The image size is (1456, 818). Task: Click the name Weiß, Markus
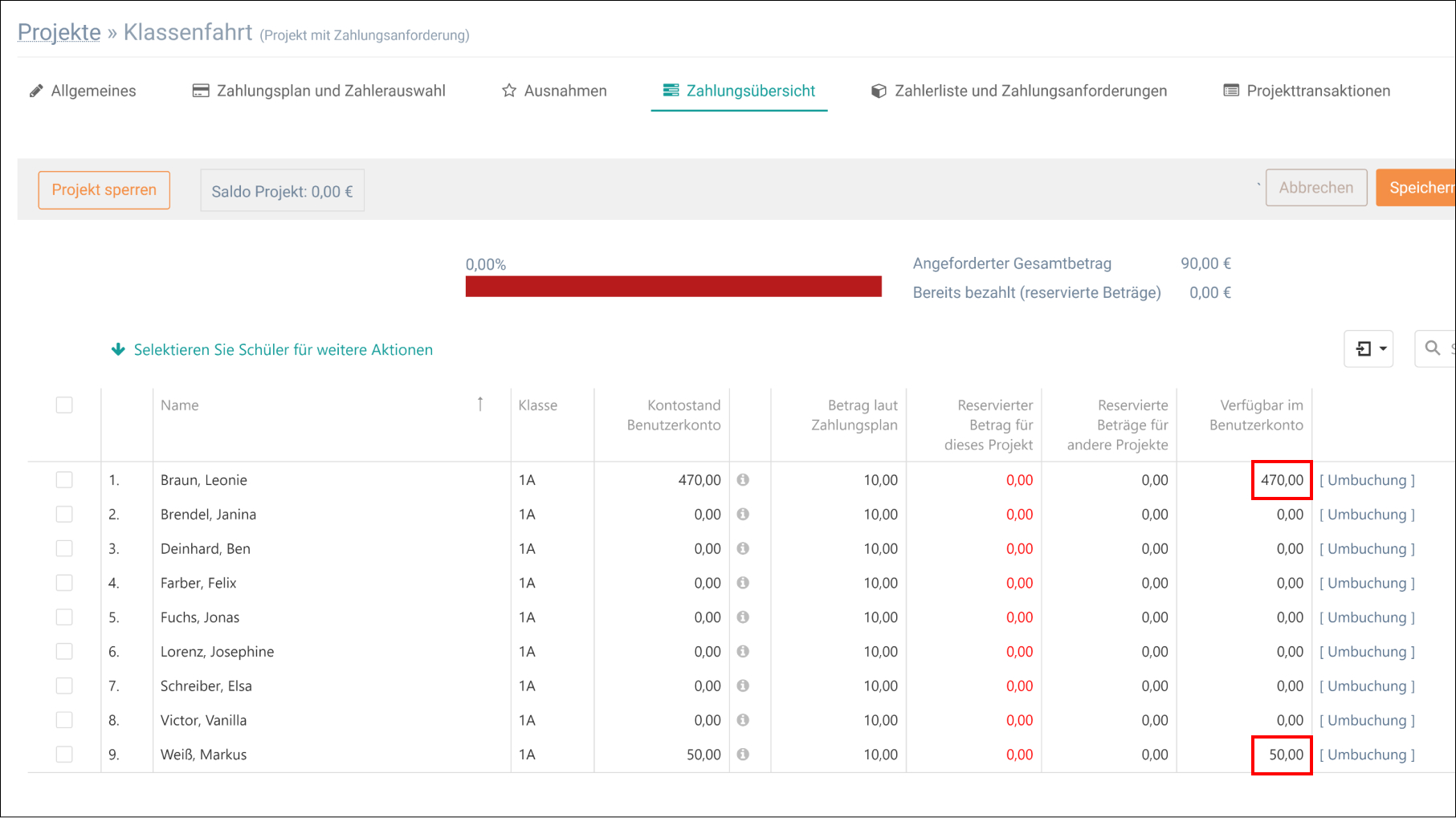pyautogui.click(x=203, y=755)
